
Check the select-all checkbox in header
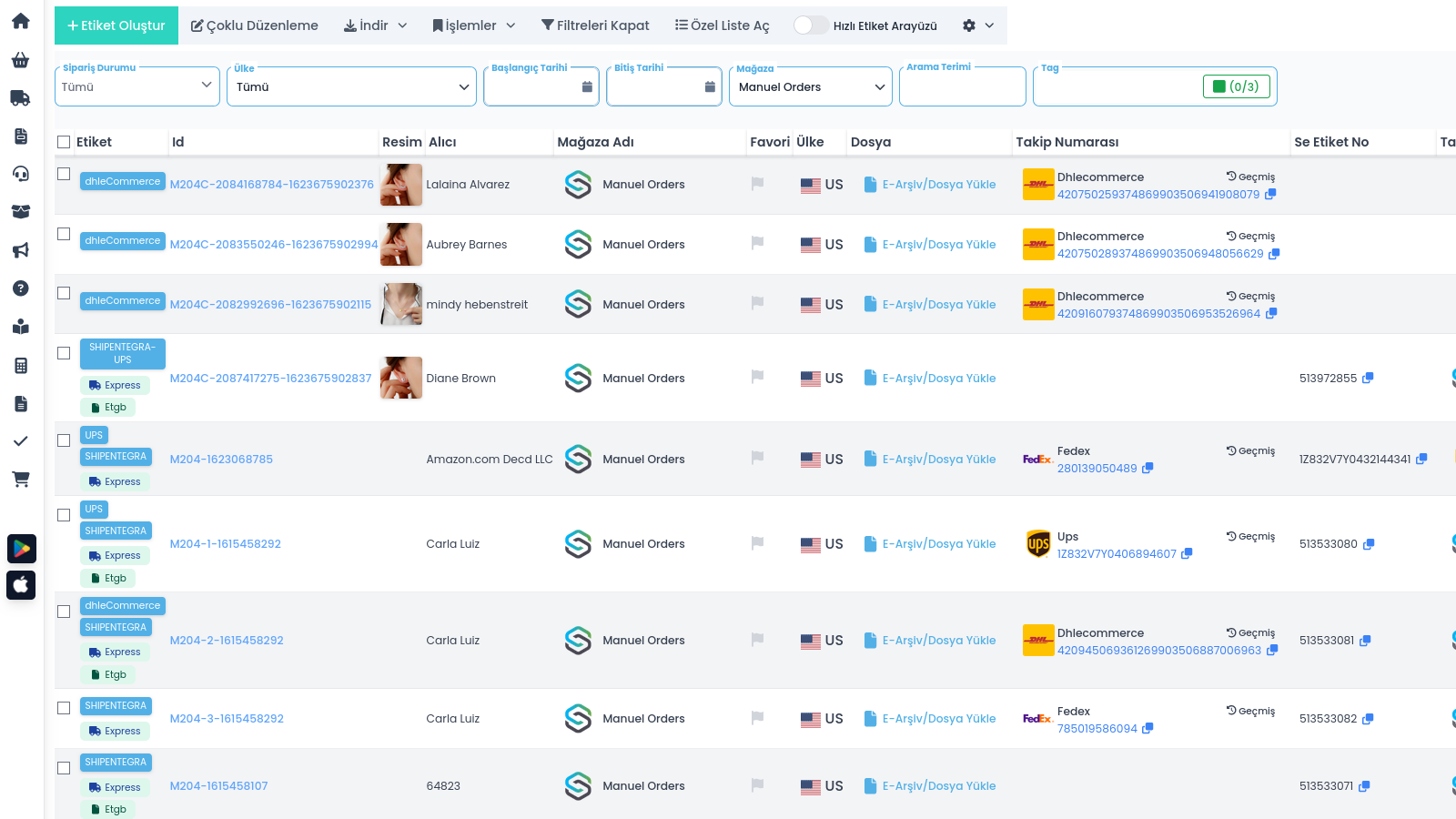64,142
